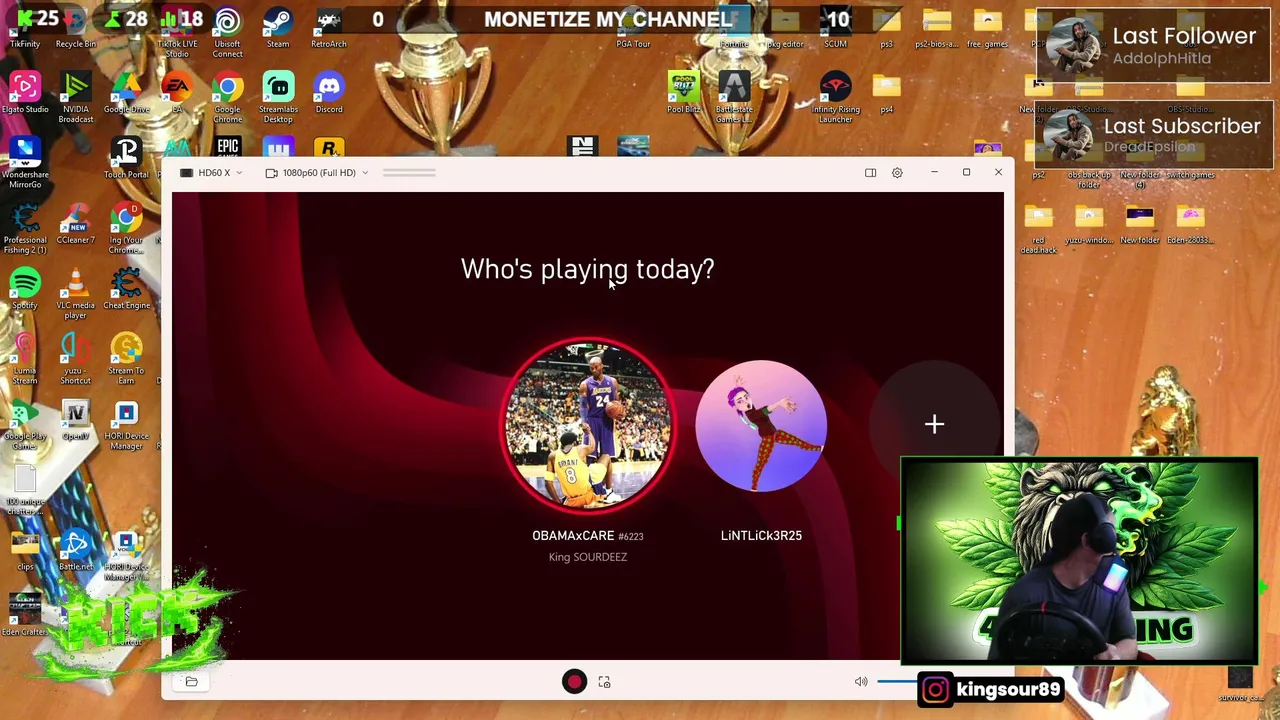Open Cheat Engine shortcut

tap(126, 289)
